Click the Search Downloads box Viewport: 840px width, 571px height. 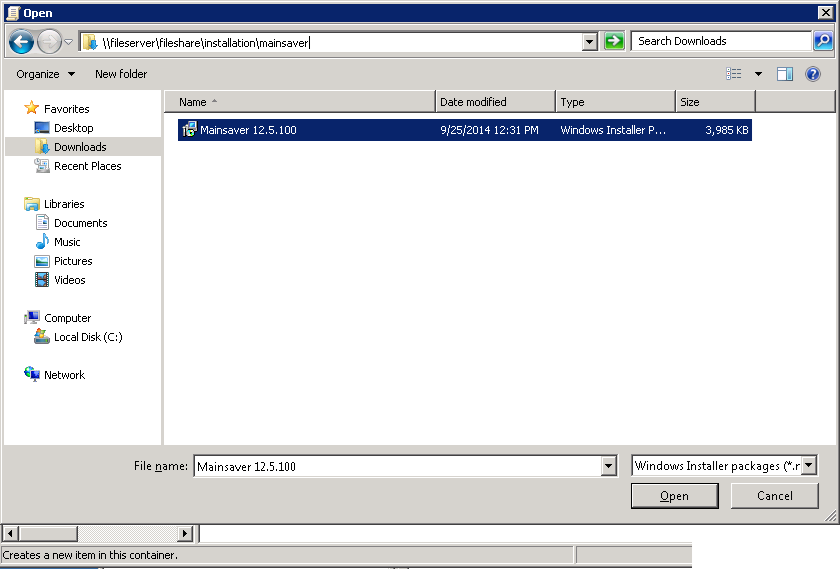point(721,41)
